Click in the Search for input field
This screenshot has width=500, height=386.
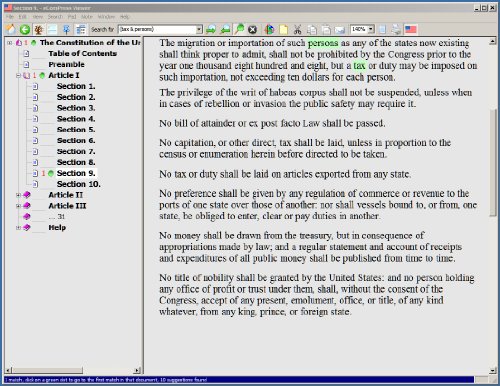(x=157, y=29)
